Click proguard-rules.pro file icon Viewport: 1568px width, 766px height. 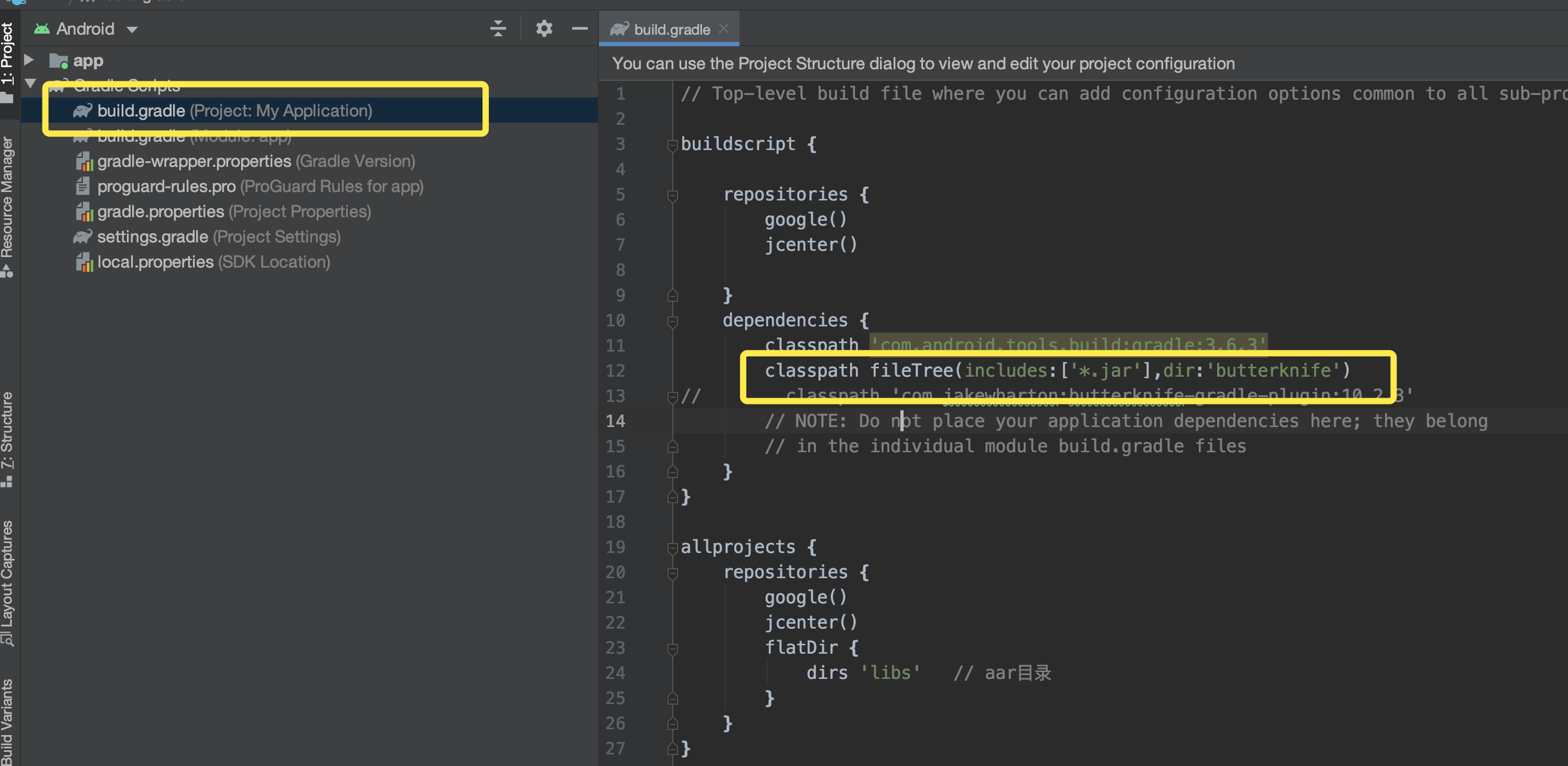83,186
